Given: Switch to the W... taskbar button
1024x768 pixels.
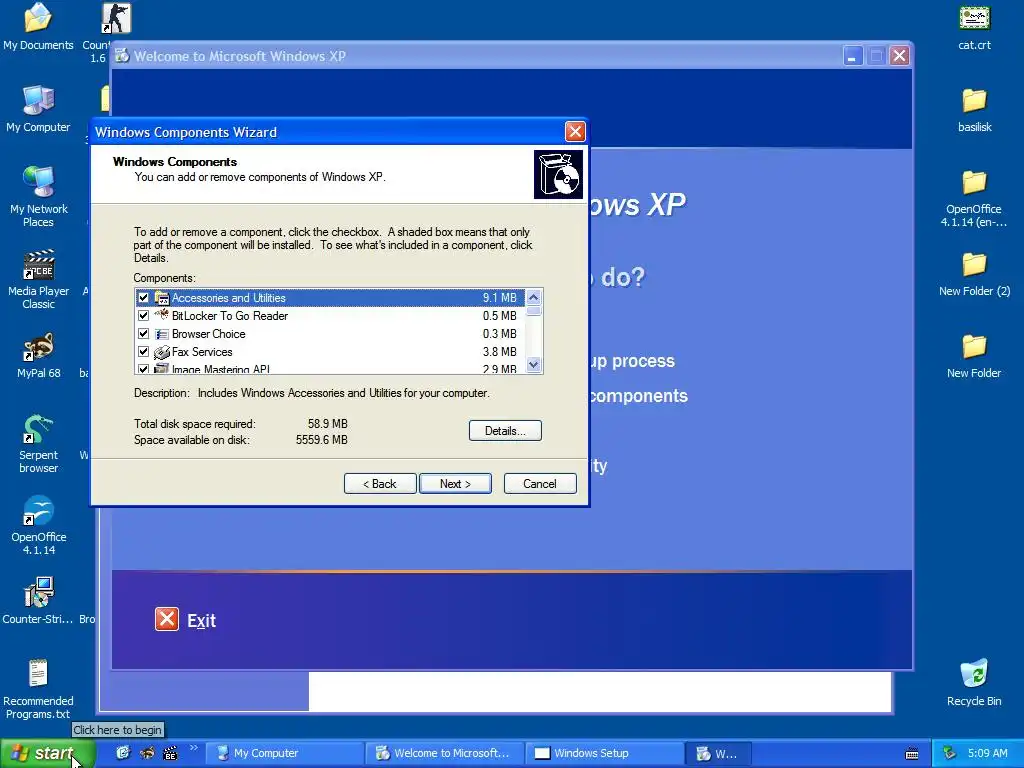Looking at the screenshot, I should (x=718, y=753).
